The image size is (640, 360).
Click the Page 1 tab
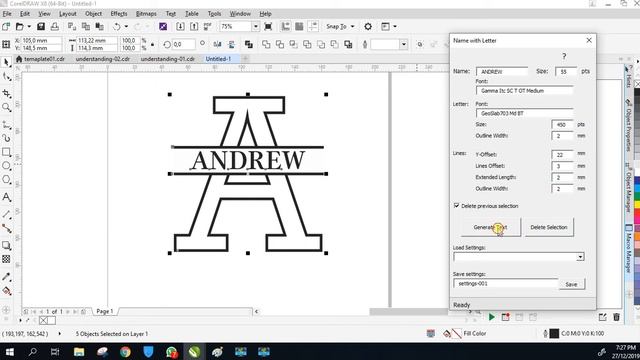pos(104,311)
